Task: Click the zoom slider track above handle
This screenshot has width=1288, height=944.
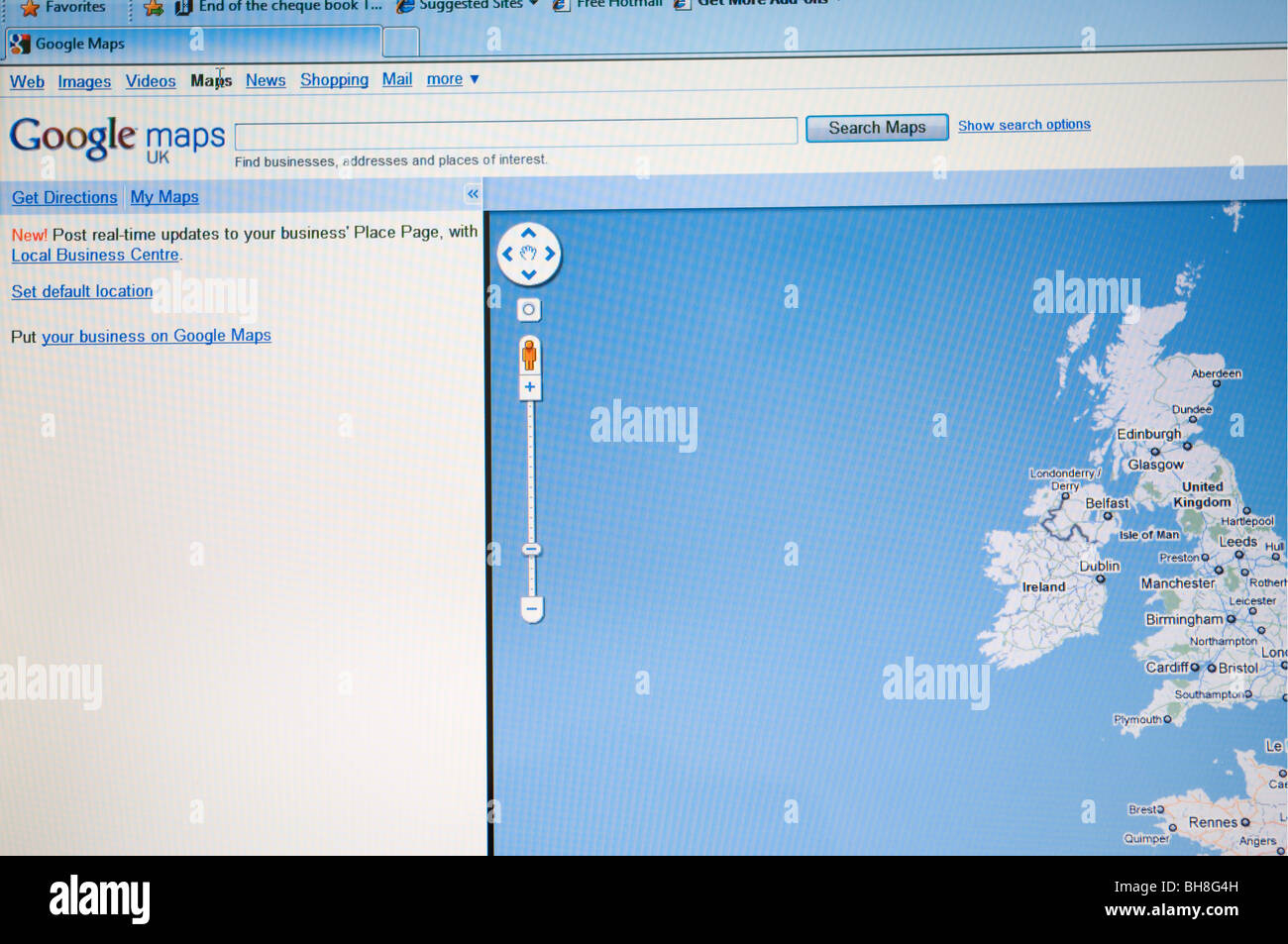Action: point(530,471)
